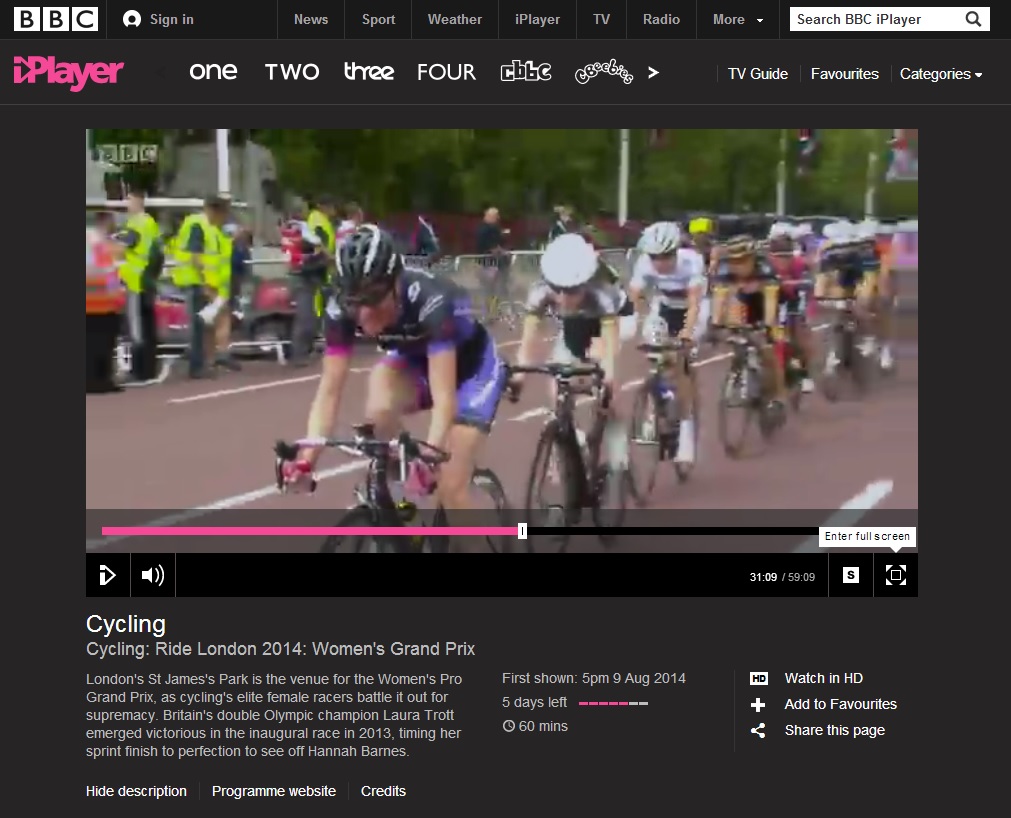Open the Categories dropdown
The width and height of the screenshot is (1011, 818).
[940, 74]
